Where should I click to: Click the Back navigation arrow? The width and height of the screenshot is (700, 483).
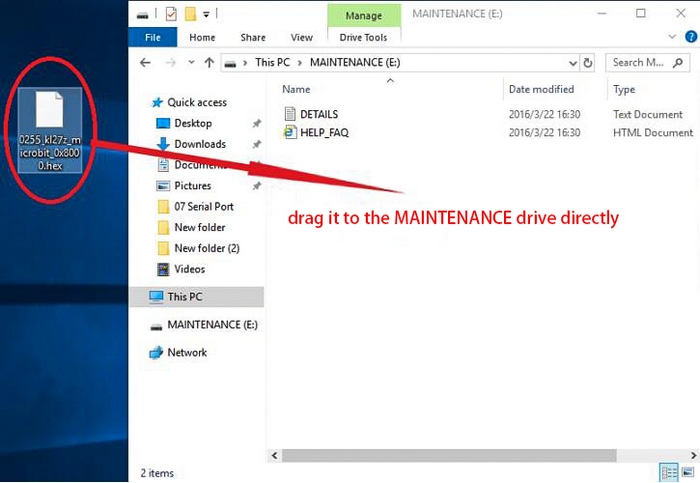145,63
